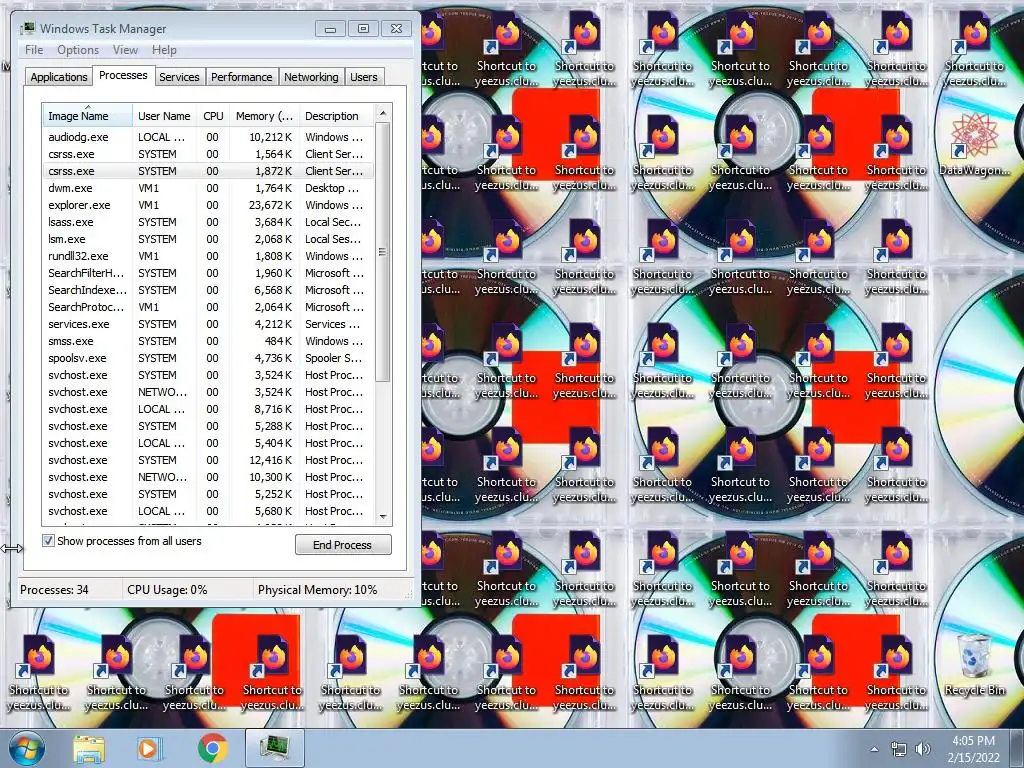Minimize the Task Manager window
This screenshot has width=1024, height=768.
pyautogui.click(x=330, y=29)
